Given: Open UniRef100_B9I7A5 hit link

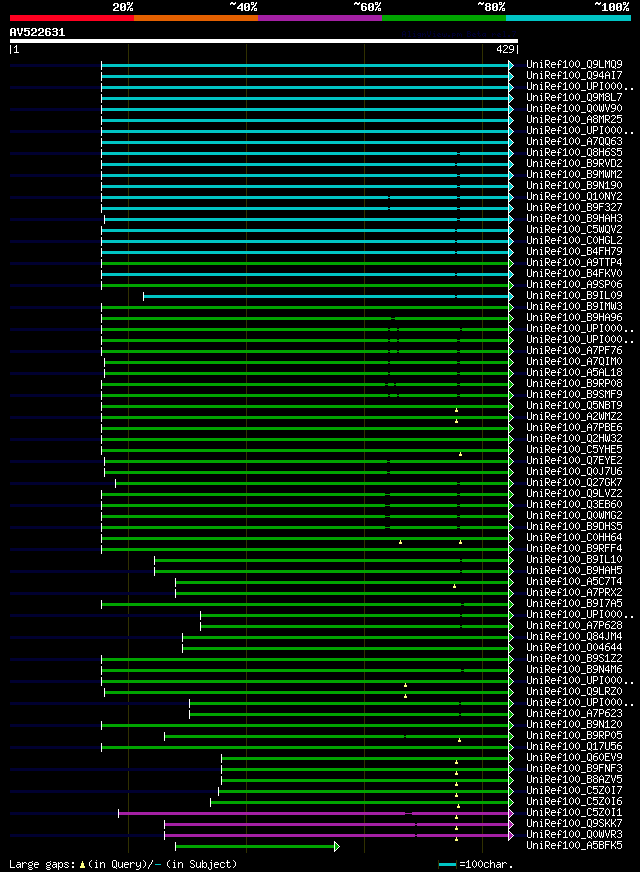Looking at the screenshot, I should pyautogui.click(x=574, y=603).
